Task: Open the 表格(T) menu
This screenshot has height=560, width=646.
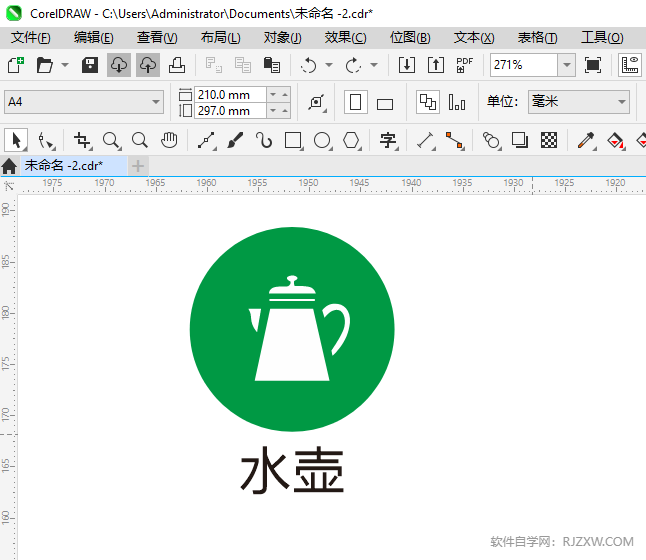Action: tap(537, 37)
